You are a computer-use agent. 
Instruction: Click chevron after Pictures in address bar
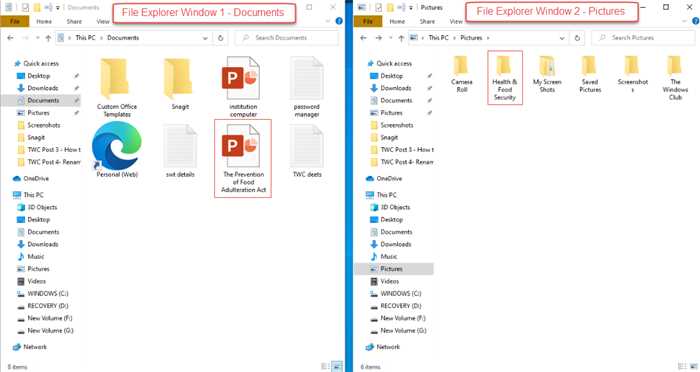(x=488, y=38)
